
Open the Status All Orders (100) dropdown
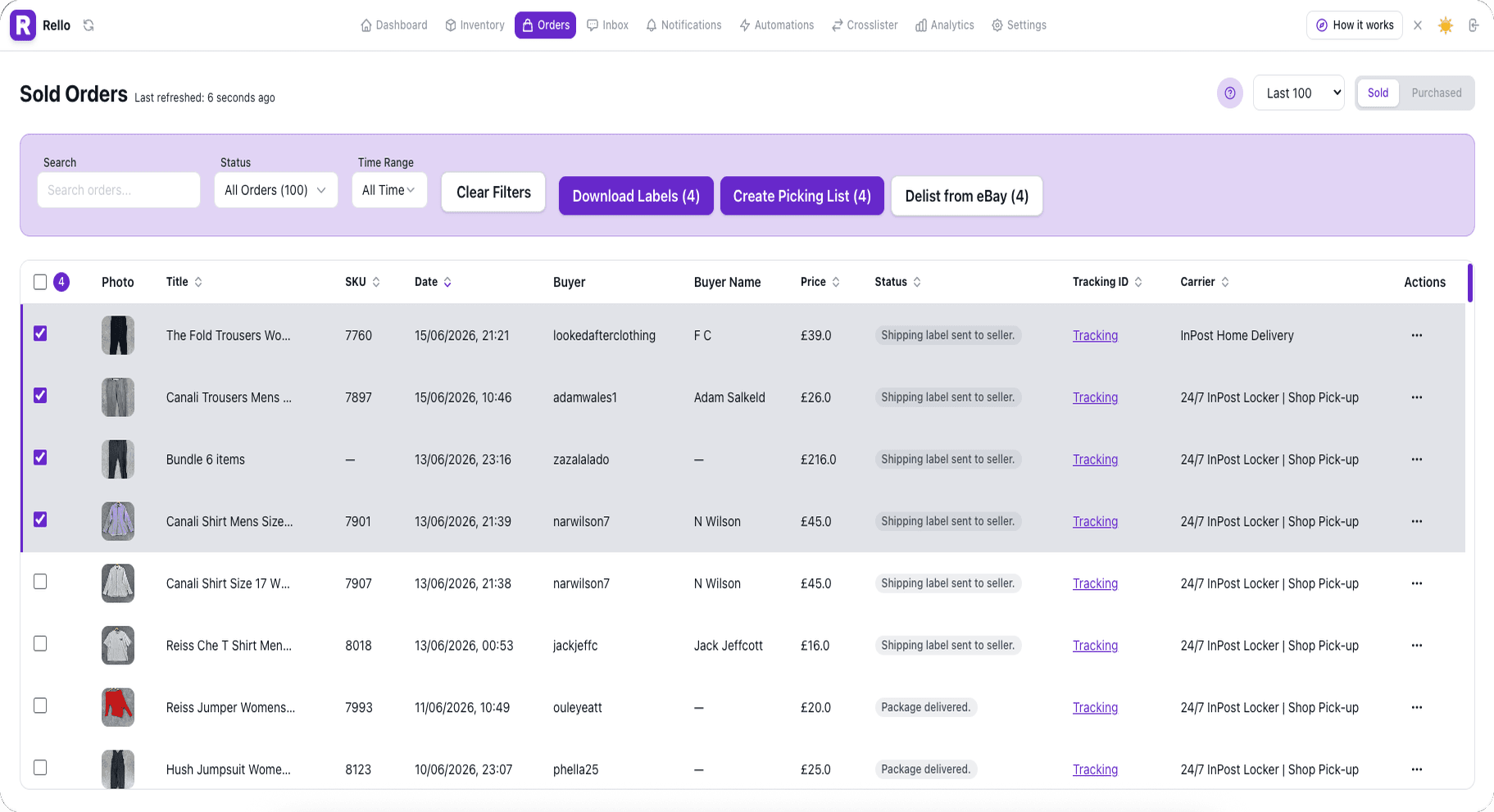click(276, 190)
